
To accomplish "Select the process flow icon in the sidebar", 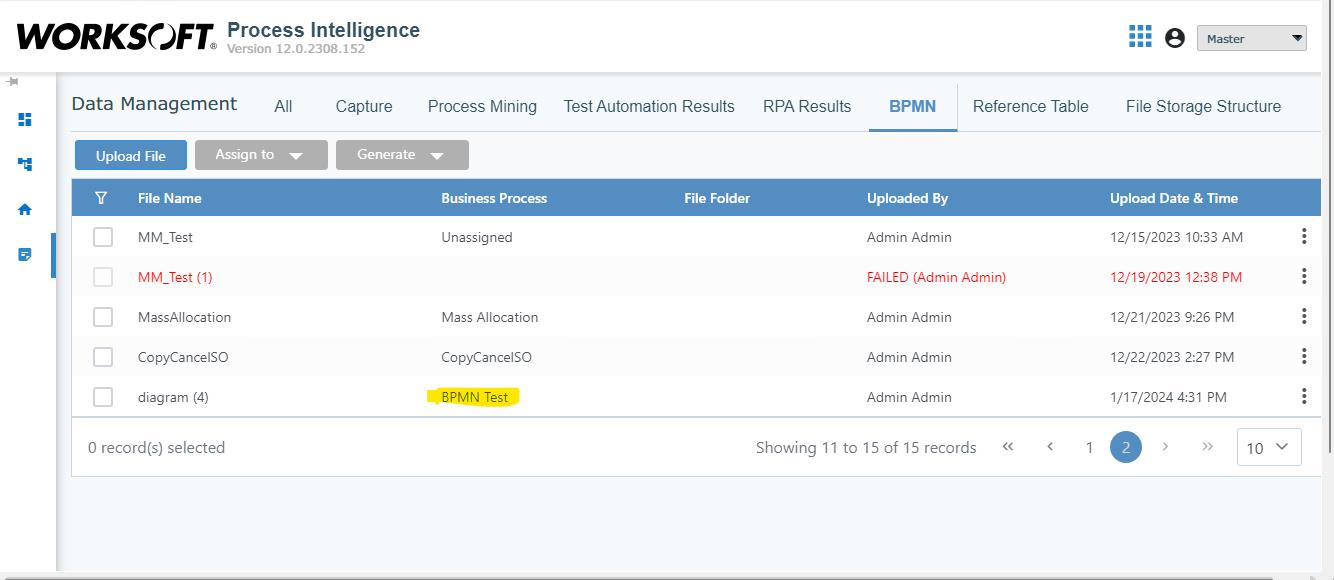I will 23,164.
